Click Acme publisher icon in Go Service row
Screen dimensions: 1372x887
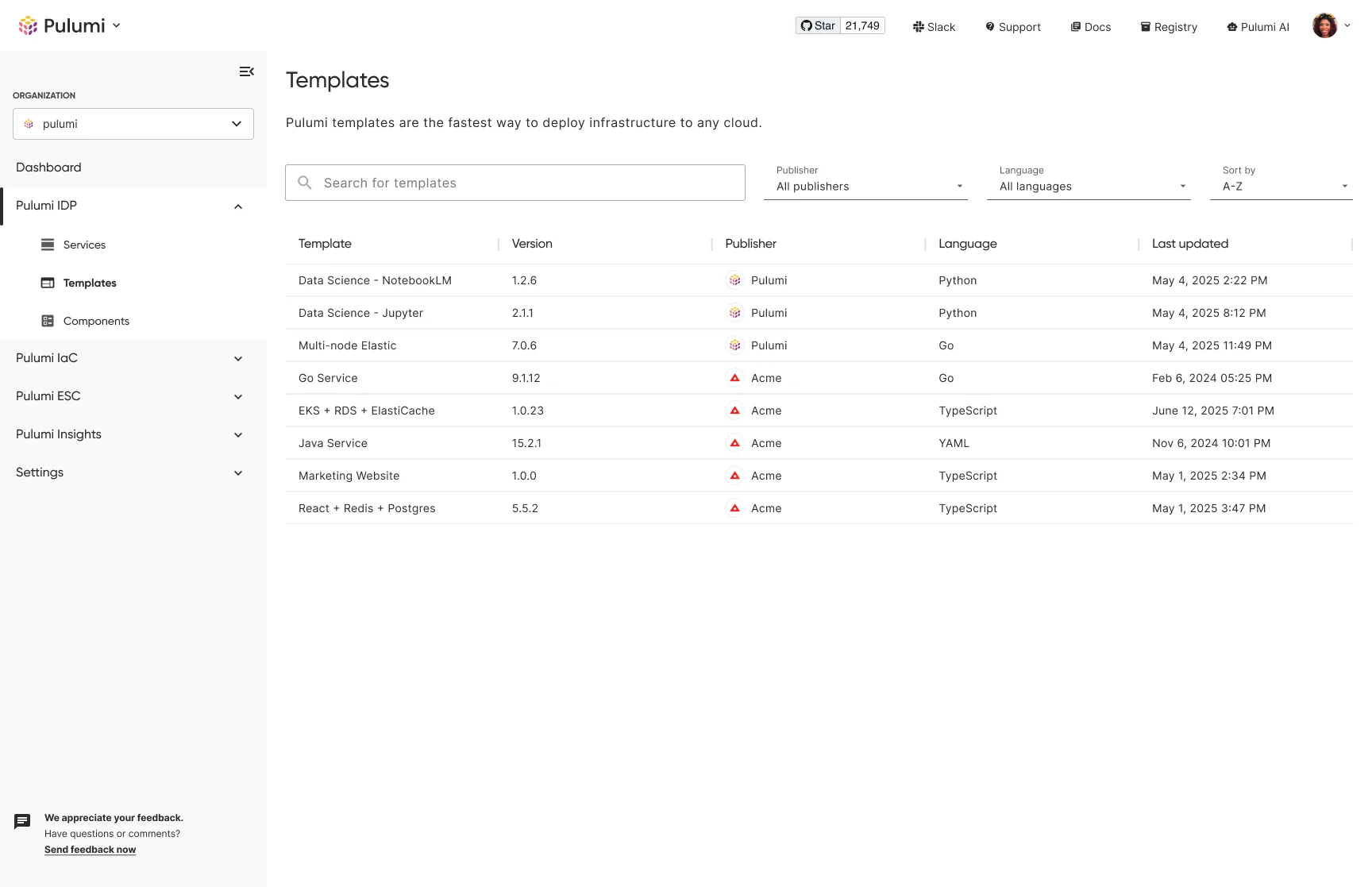pyautogui.click(x=735, y=378)
